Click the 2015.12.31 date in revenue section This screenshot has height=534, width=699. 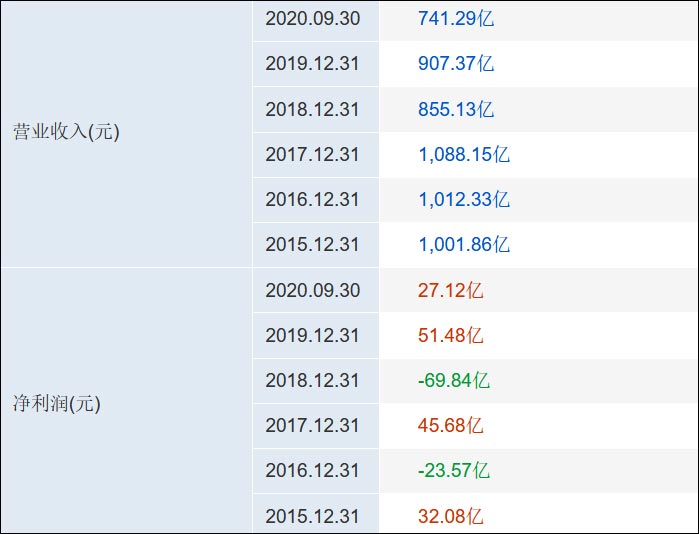pos(312,244)
